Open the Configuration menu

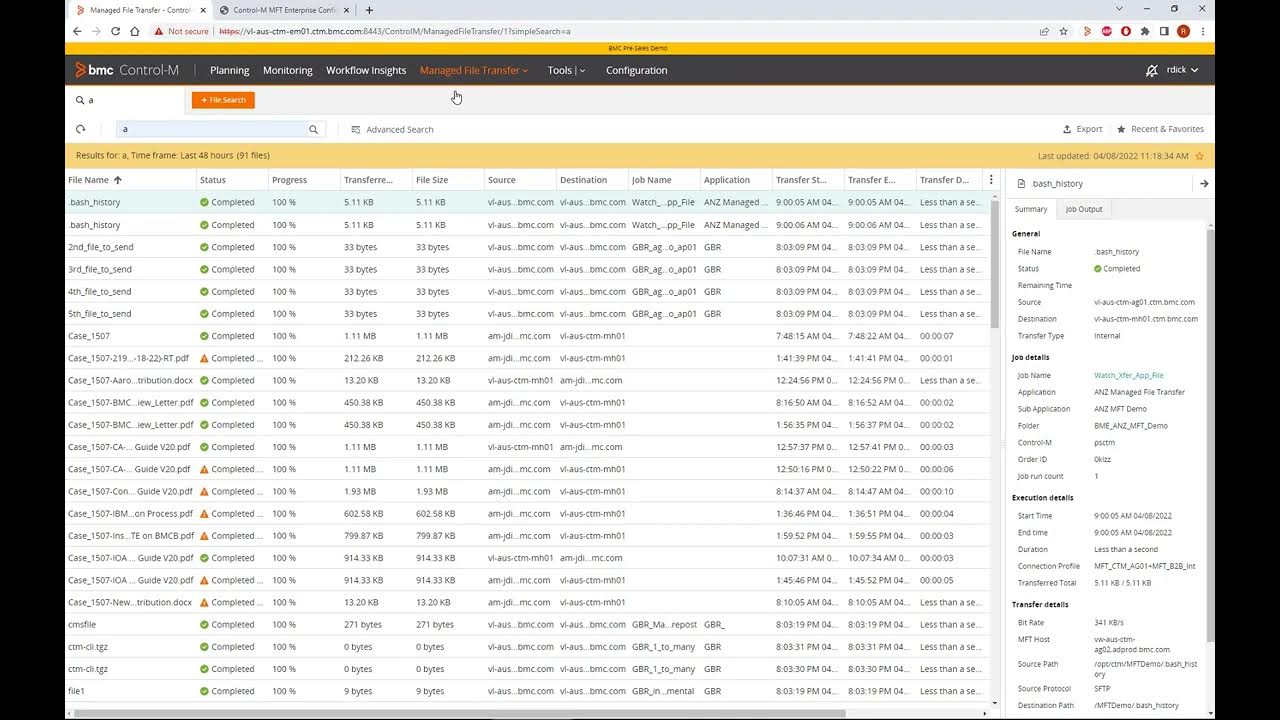coord(636,70)
